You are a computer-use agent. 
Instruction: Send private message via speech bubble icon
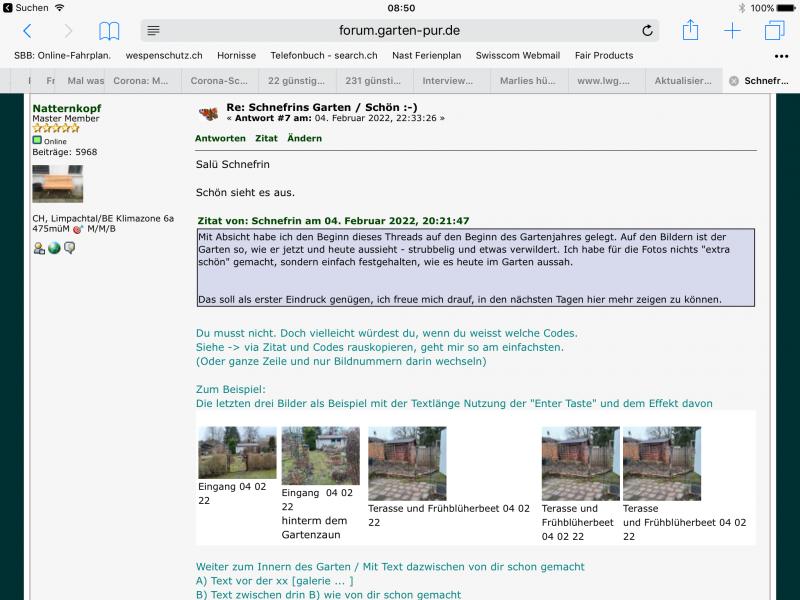tap(70, 248)
